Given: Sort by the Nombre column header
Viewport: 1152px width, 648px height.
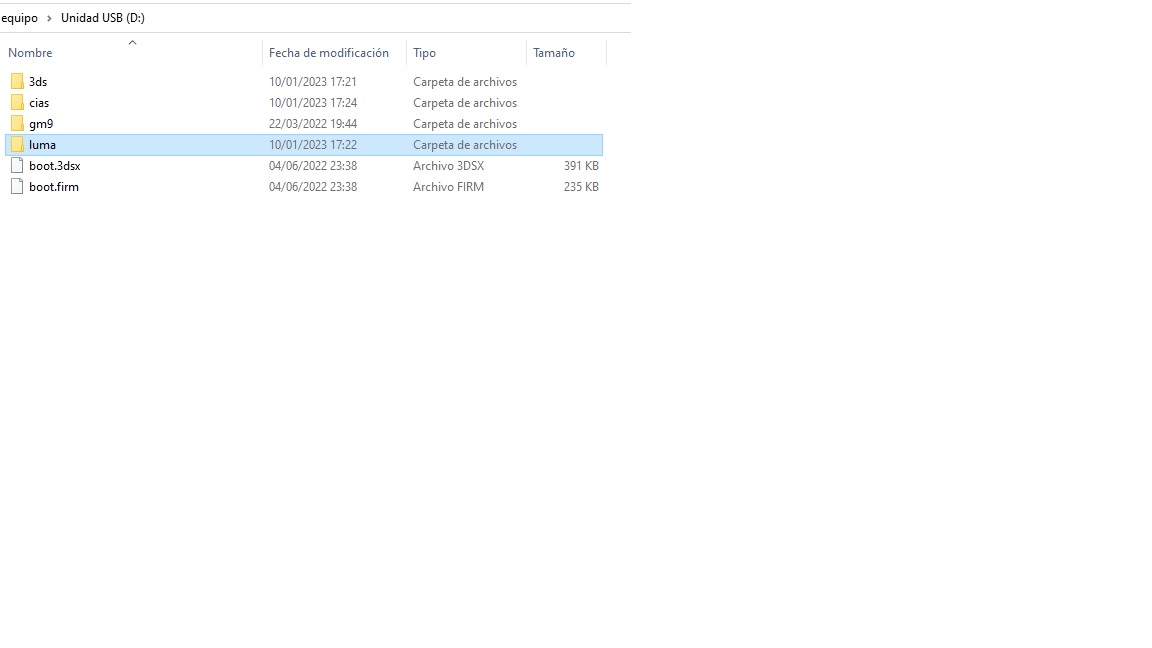Looking at the screenshot, I should click(30, 53).
